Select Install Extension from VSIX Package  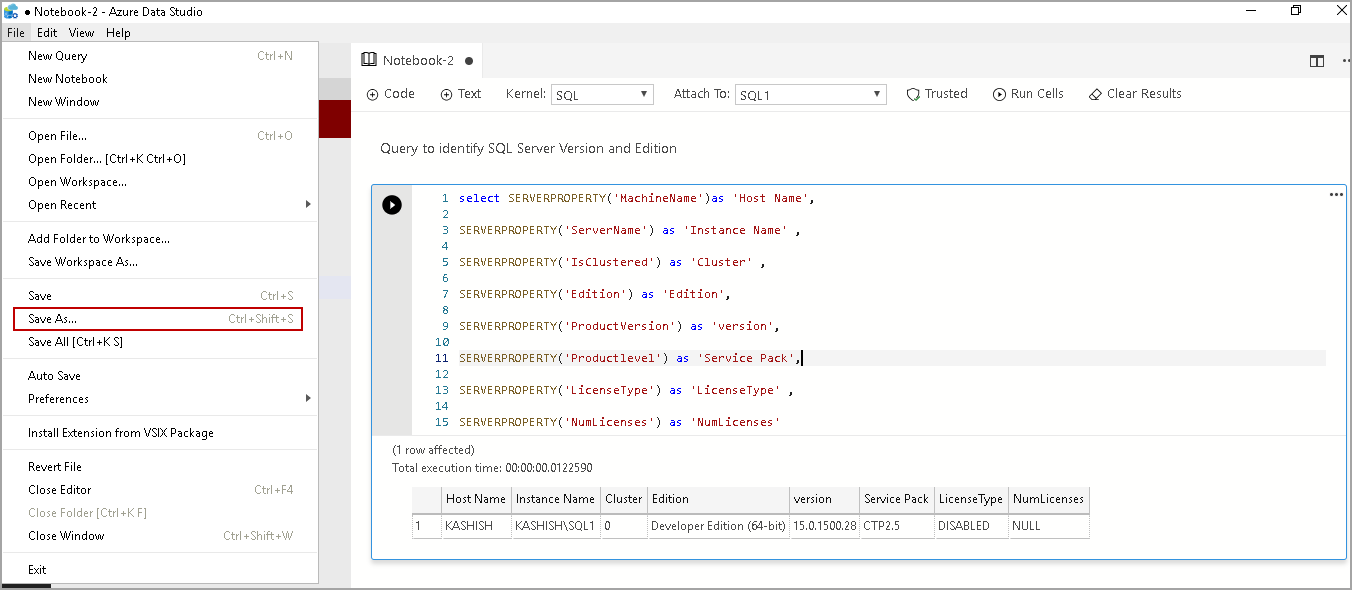tap(120, 433)
